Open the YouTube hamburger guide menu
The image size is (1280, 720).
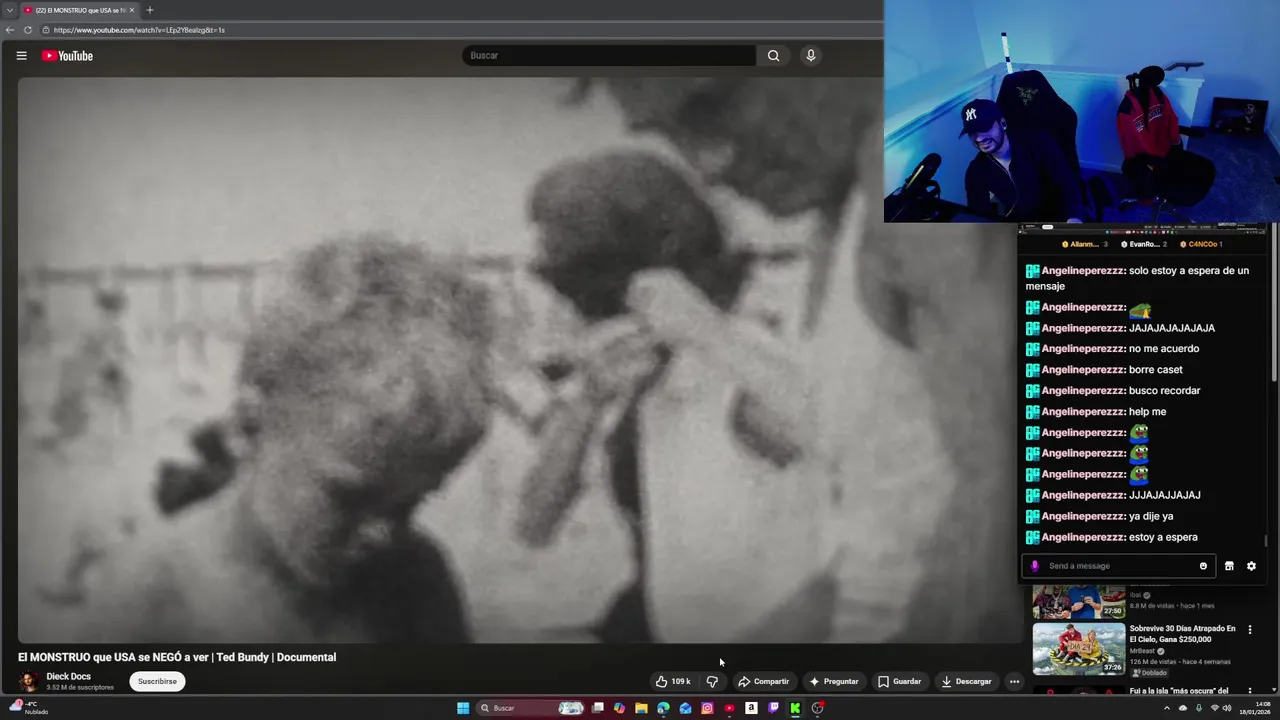[x=21, y=56]
